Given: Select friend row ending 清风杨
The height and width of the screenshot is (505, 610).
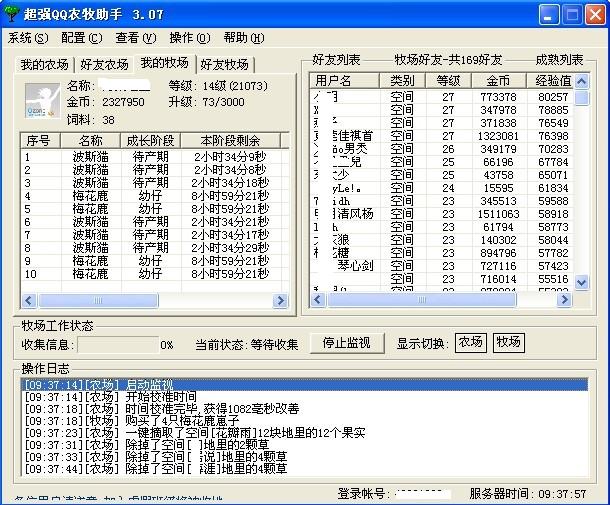Looking at the screenshot, I should point(442,214).
